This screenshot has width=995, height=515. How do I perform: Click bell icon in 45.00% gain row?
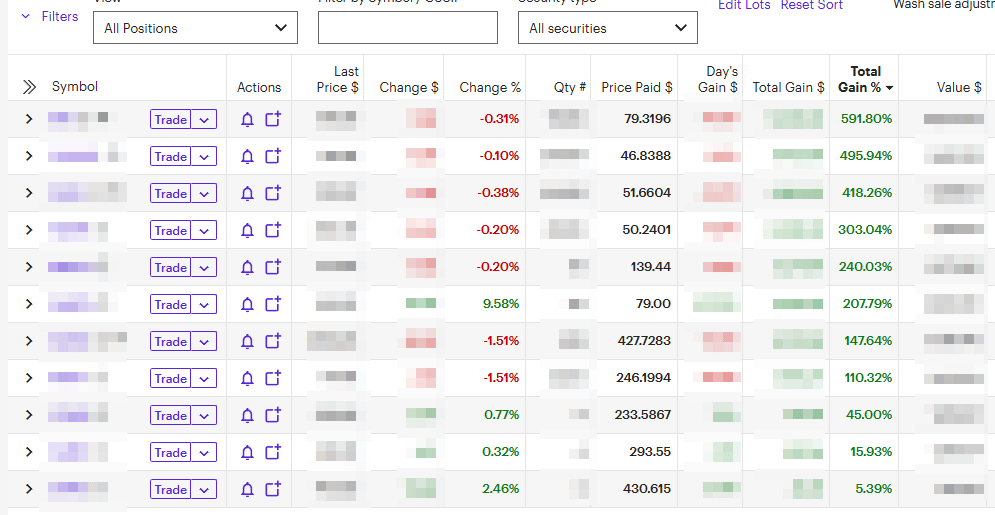248,416
